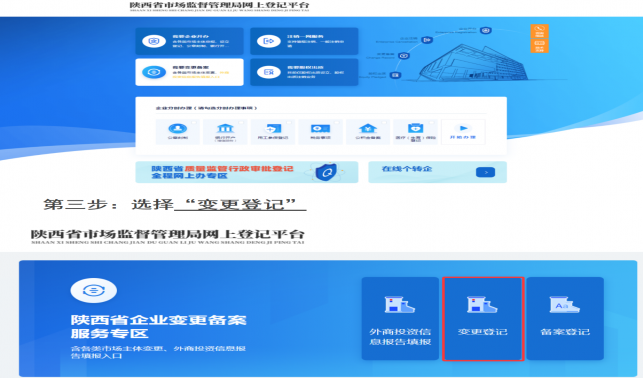643x378 pixels.
Task: Click the 变更登记 building icon
Action: click(x=482, y=305)
